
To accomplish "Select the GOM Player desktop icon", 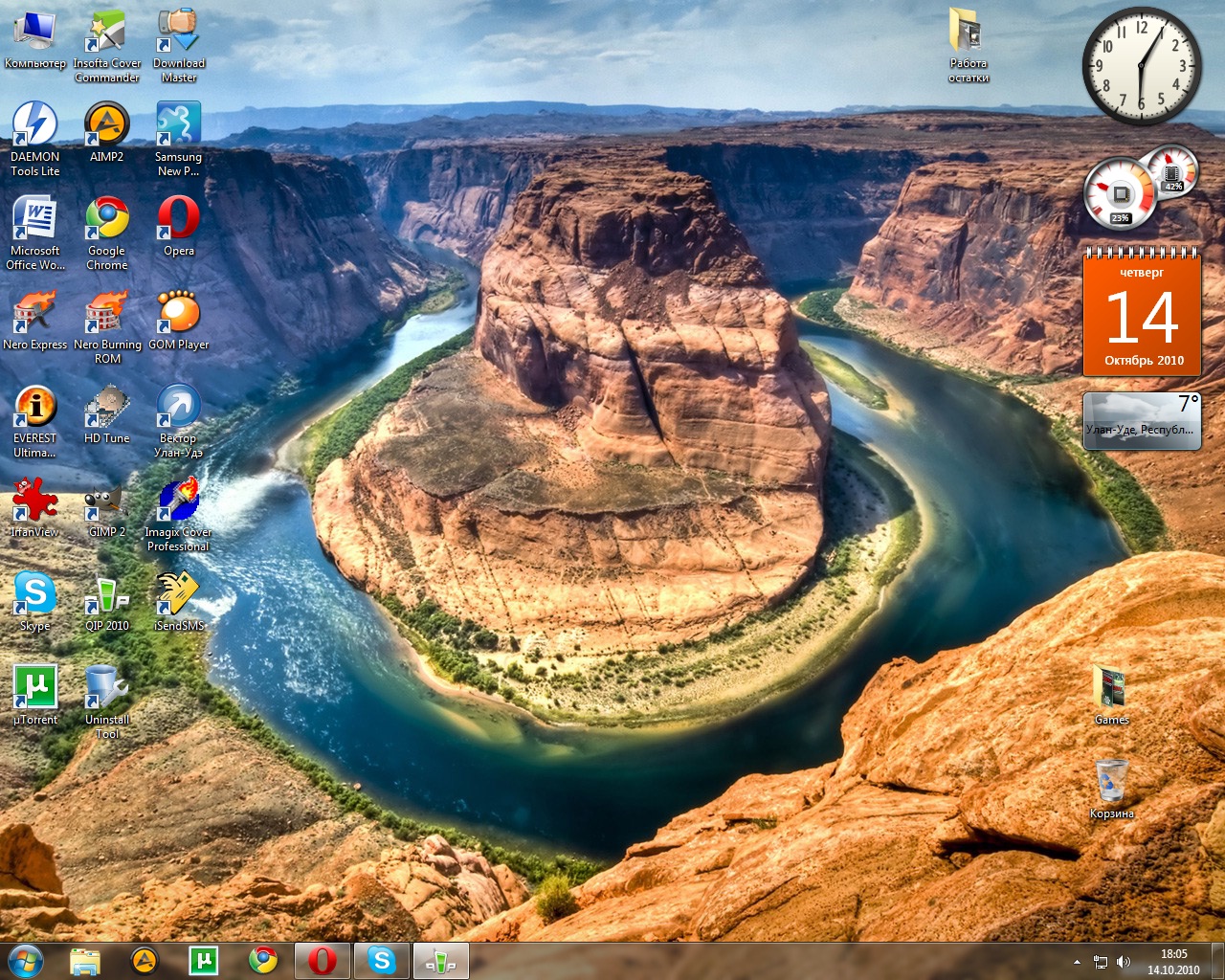I will point(178,314).
